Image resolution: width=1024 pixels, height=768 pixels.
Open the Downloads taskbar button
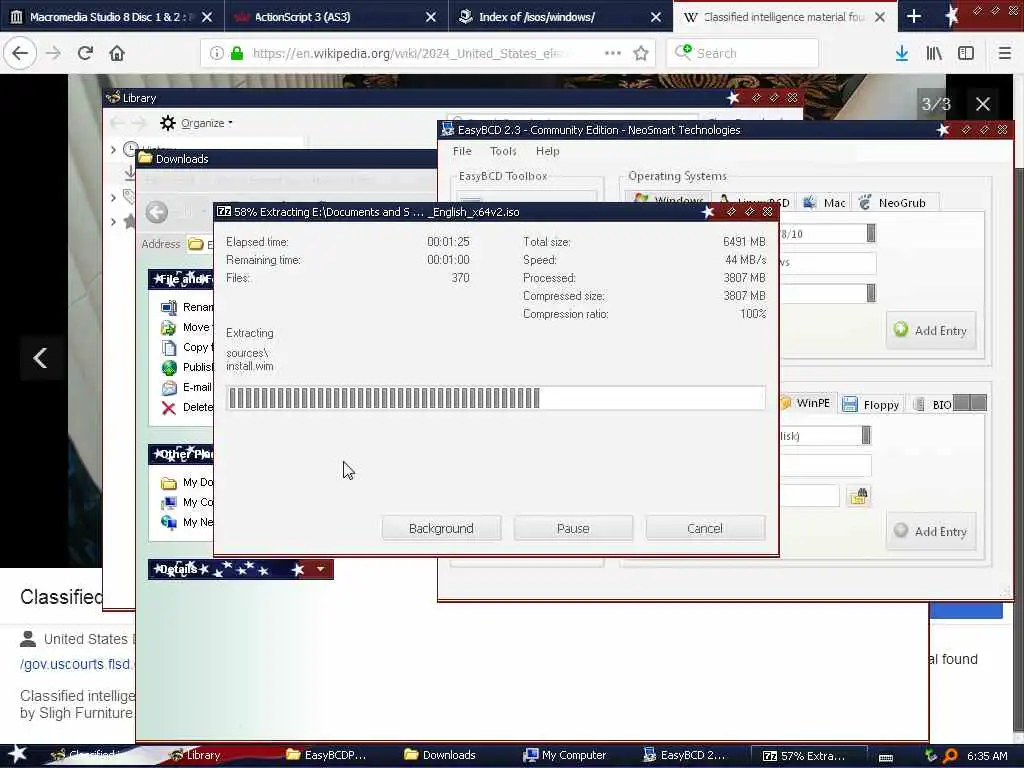(440, 755)
